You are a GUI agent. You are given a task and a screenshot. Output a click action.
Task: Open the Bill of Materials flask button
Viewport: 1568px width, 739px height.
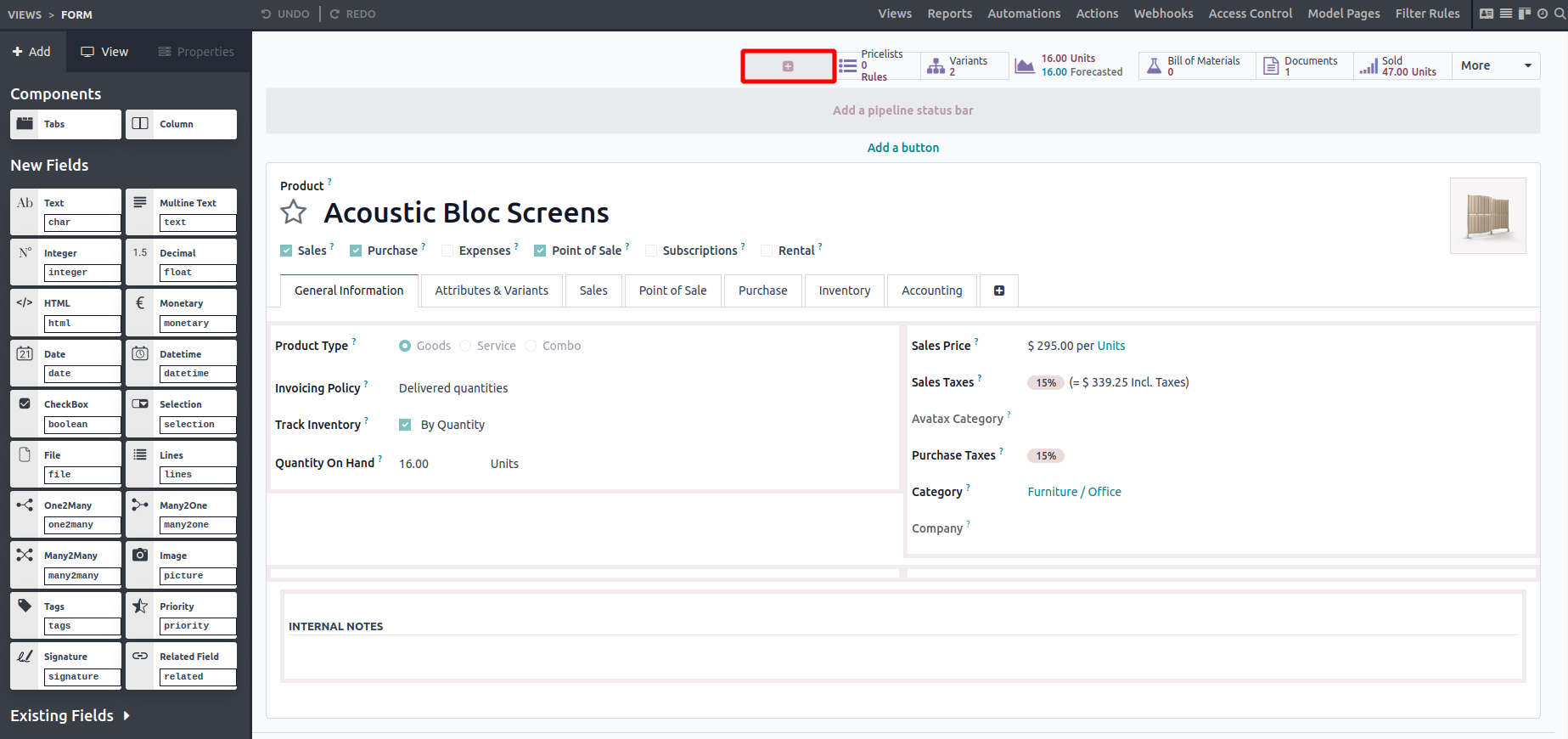[x=1196, y=66]
